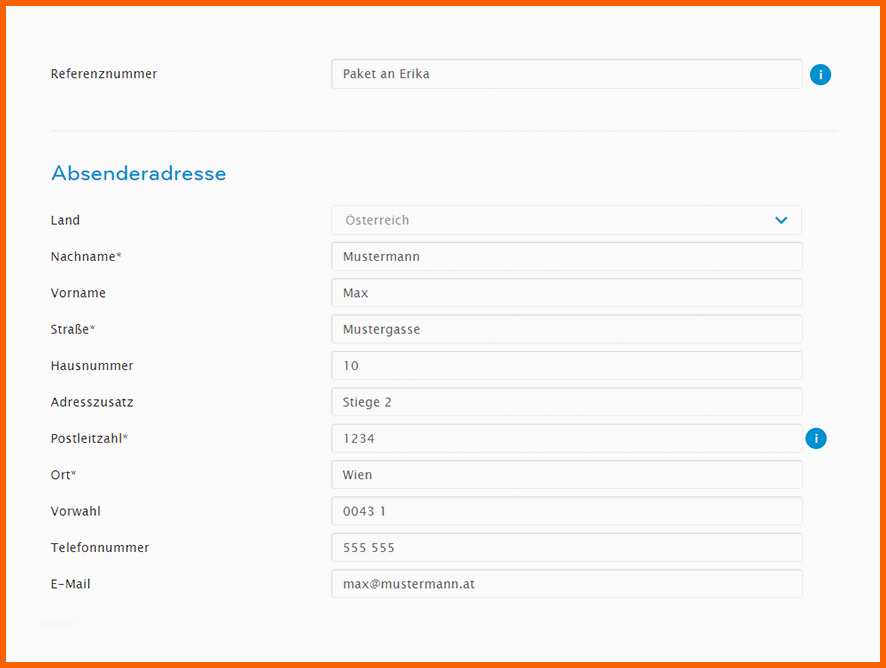Click the info icon next to Postleitzahl
The image size is (886, 668).
click(x=816, y=438)
